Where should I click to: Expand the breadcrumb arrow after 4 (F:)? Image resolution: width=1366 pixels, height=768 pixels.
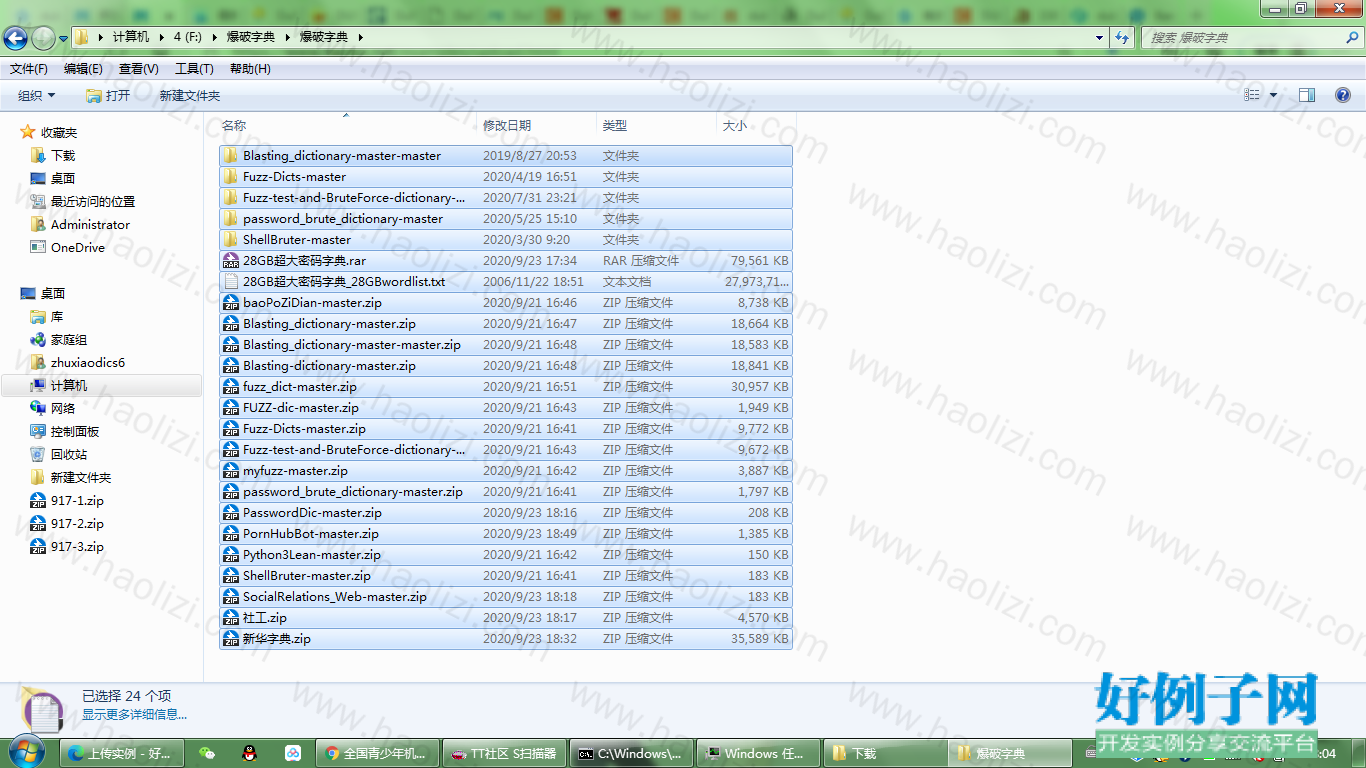[x=212, y=37]
